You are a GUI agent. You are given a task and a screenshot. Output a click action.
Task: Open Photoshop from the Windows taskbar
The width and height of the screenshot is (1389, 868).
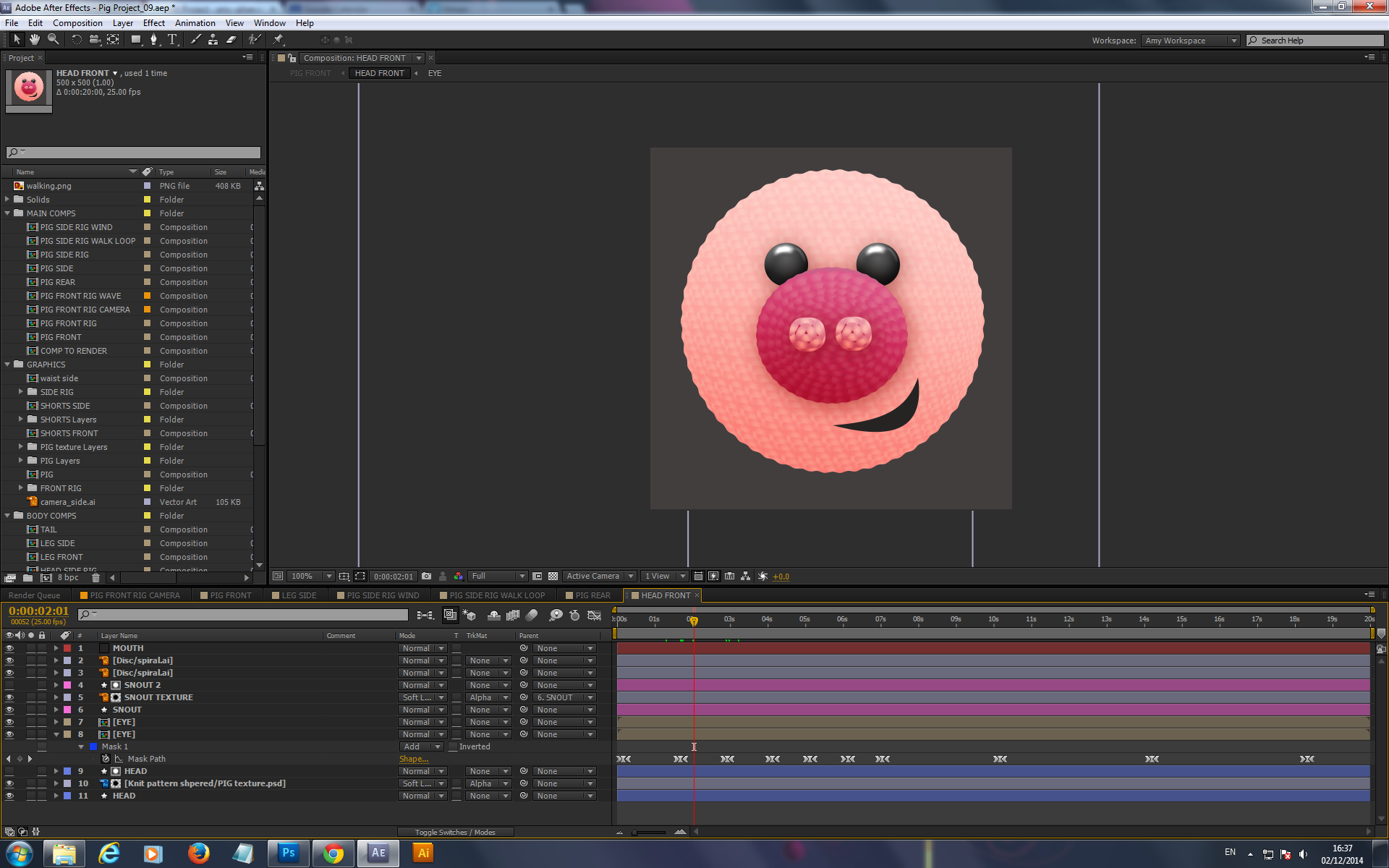288,853
